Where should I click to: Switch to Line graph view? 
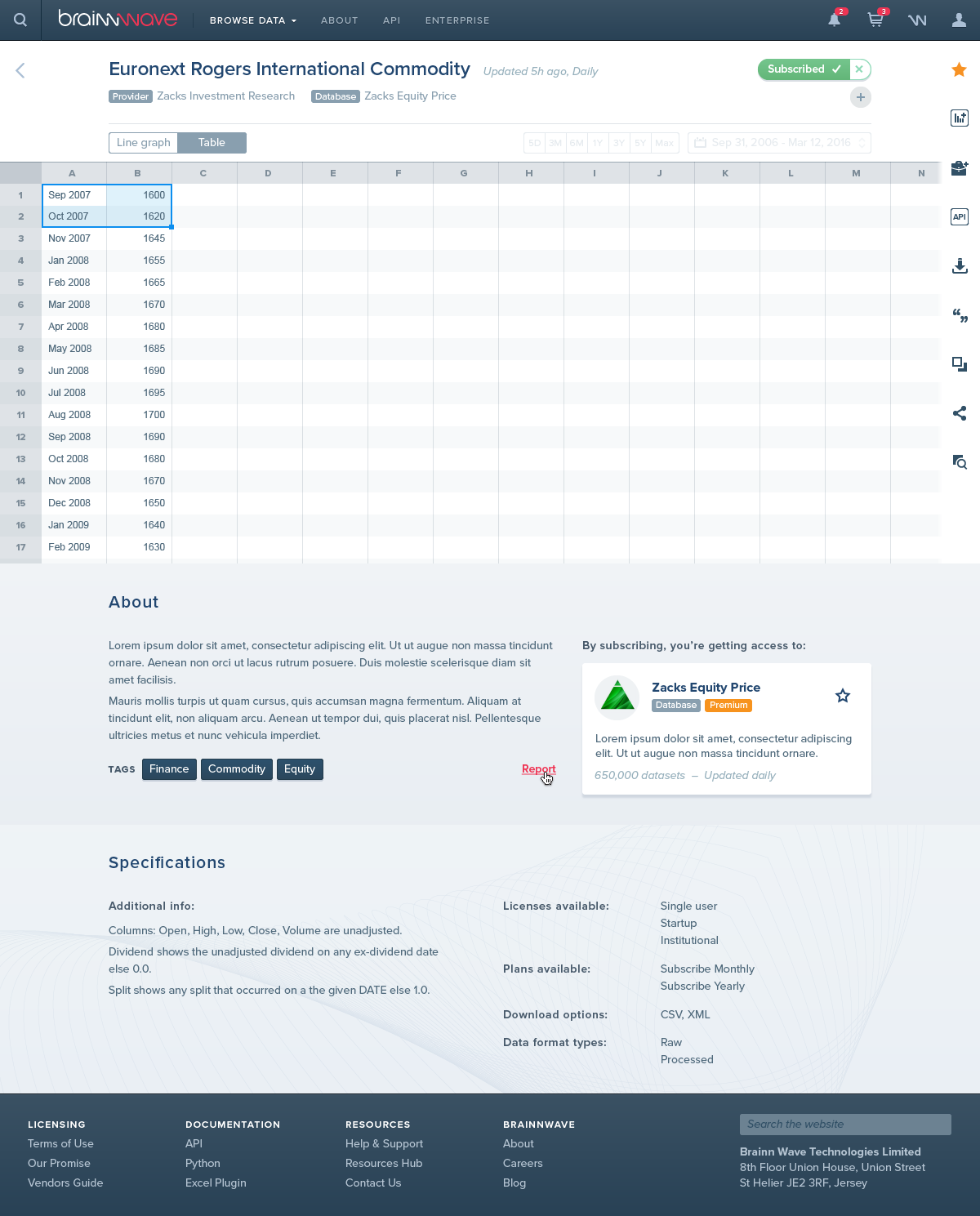[x=144, y=143]
